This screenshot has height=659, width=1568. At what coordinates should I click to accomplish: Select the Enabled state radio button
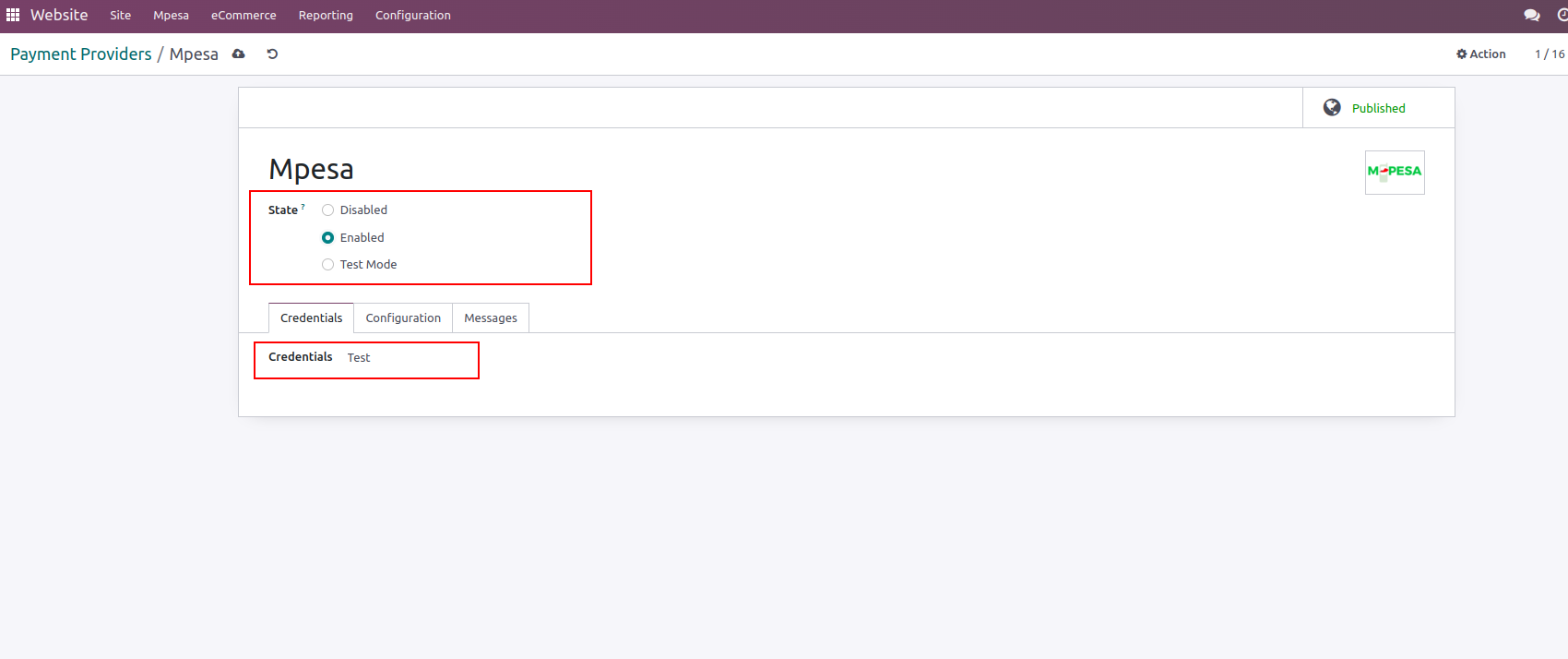pyautogui.click(x=327, y=238)
